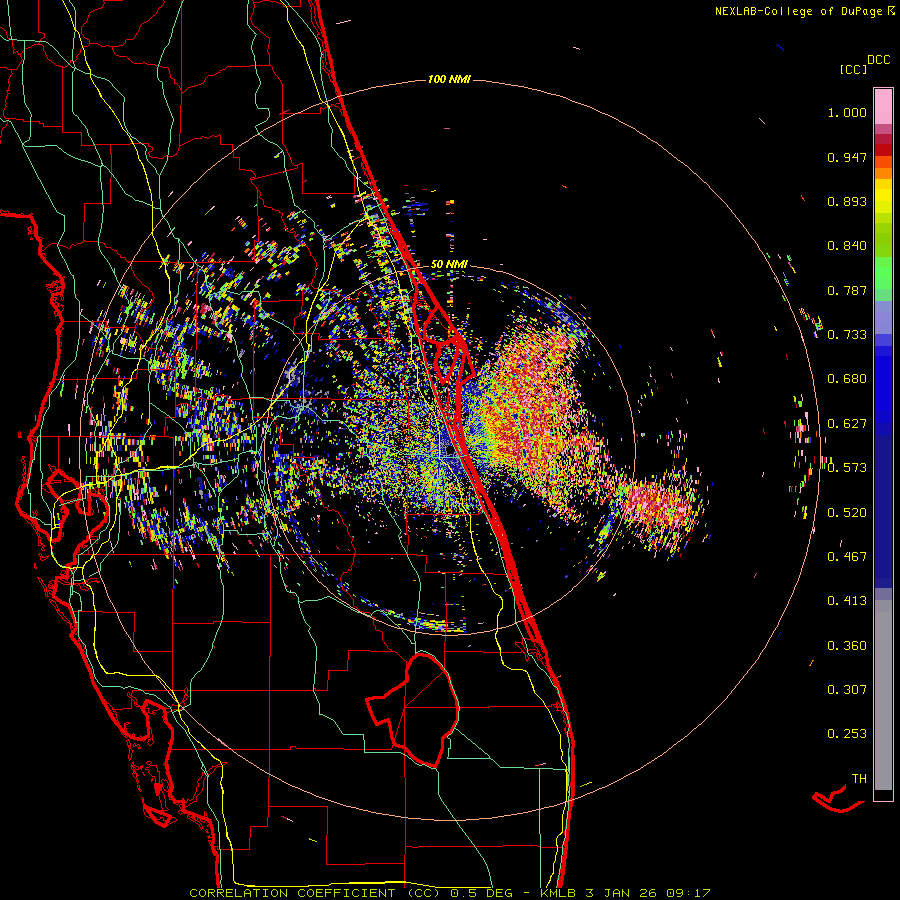The width and height of the screenshot is (900, 900).
Task: Select the 0.573 scale value
Action: click(x=847, y=468)
